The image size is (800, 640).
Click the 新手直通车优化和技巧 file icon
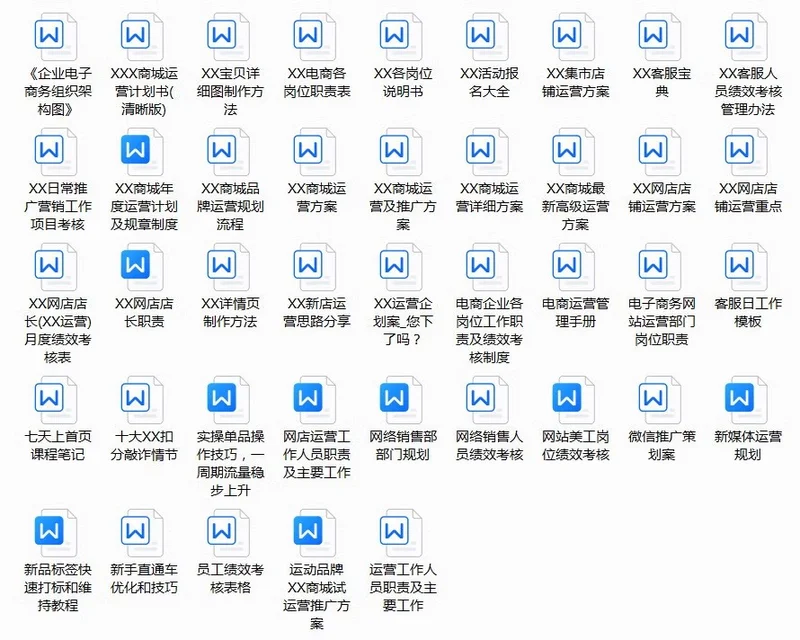click(142, 533)
